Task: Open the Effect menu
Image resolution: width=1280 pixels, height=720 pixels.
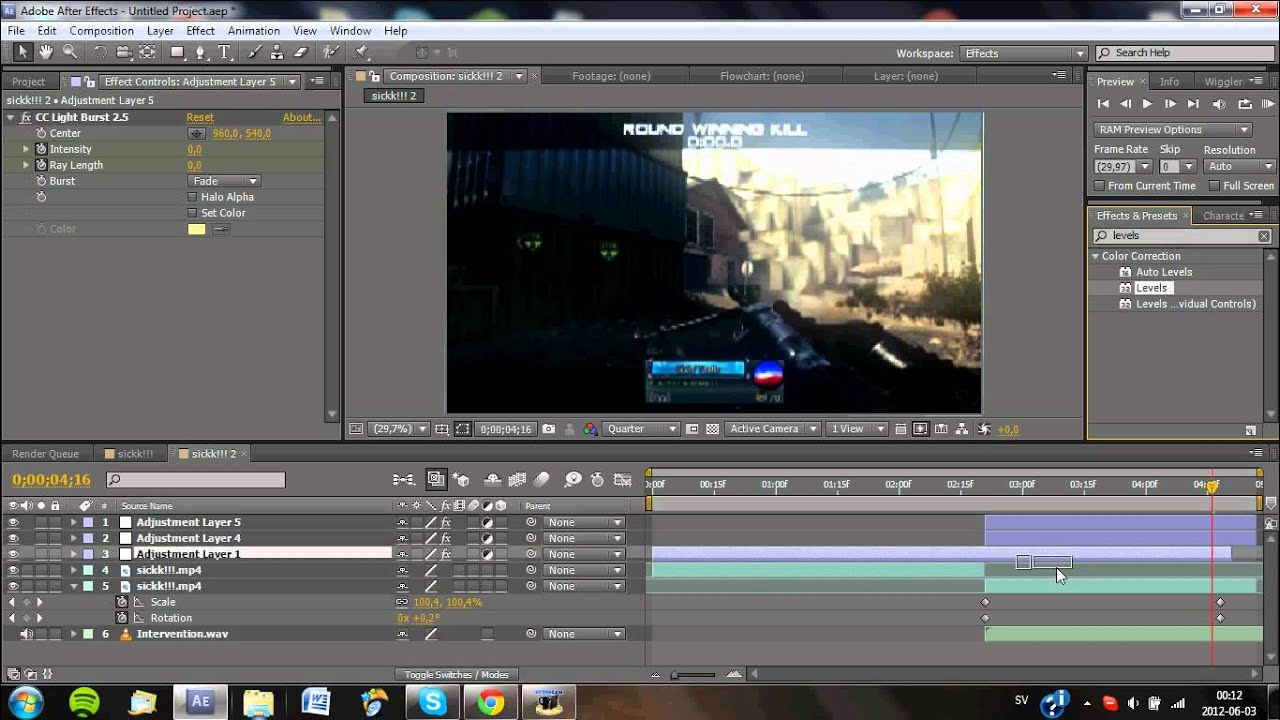Action: (x=200, y=31)
